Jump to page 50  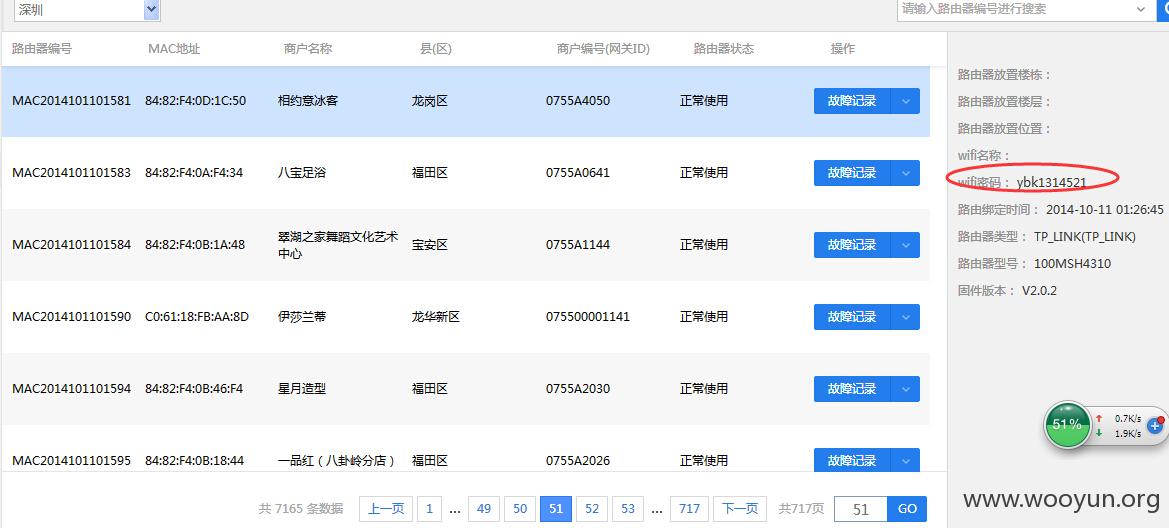pos(520,509)
